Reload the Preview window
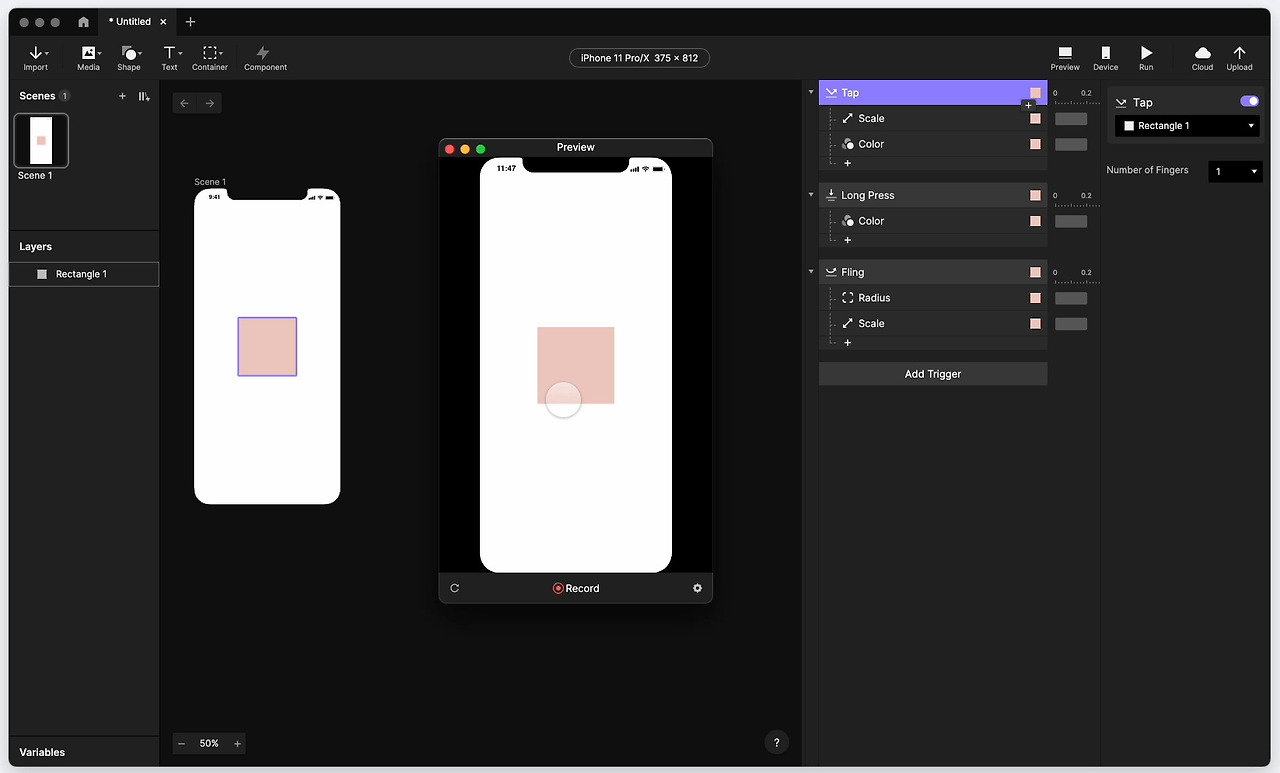The height and width of the screenshot is (773, 1280). [455, 588]
